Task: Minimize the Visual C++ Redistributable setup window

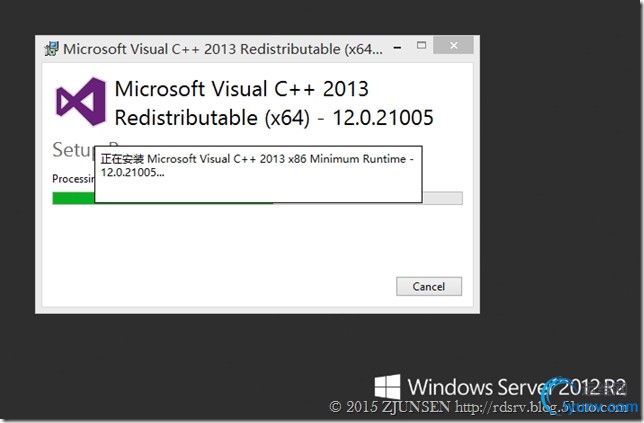Action: pyautogui.click(x=397, y=46)
